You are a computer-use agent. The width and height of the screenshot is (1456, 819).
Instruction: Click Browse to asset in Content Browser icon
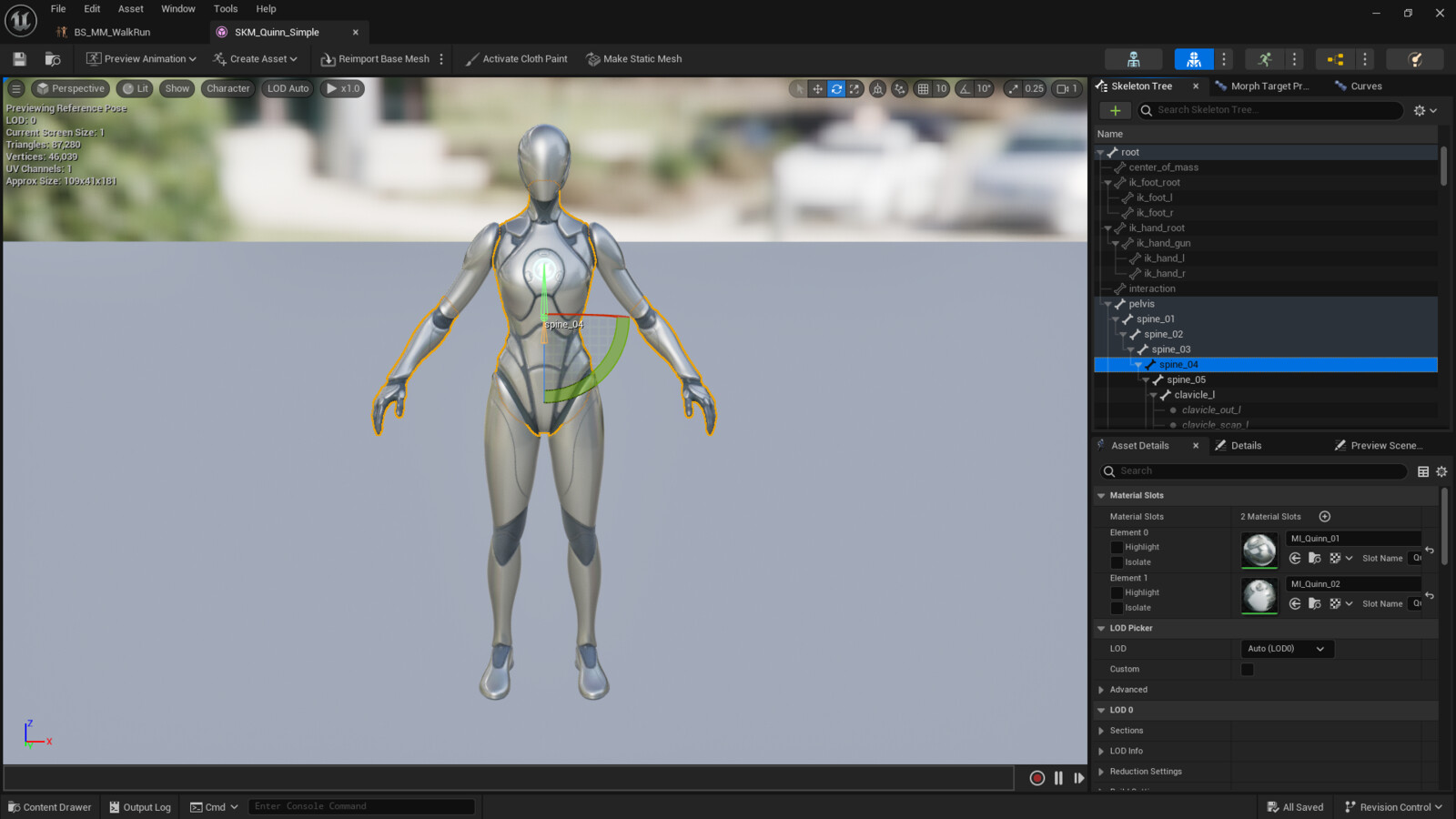[53, 59]
